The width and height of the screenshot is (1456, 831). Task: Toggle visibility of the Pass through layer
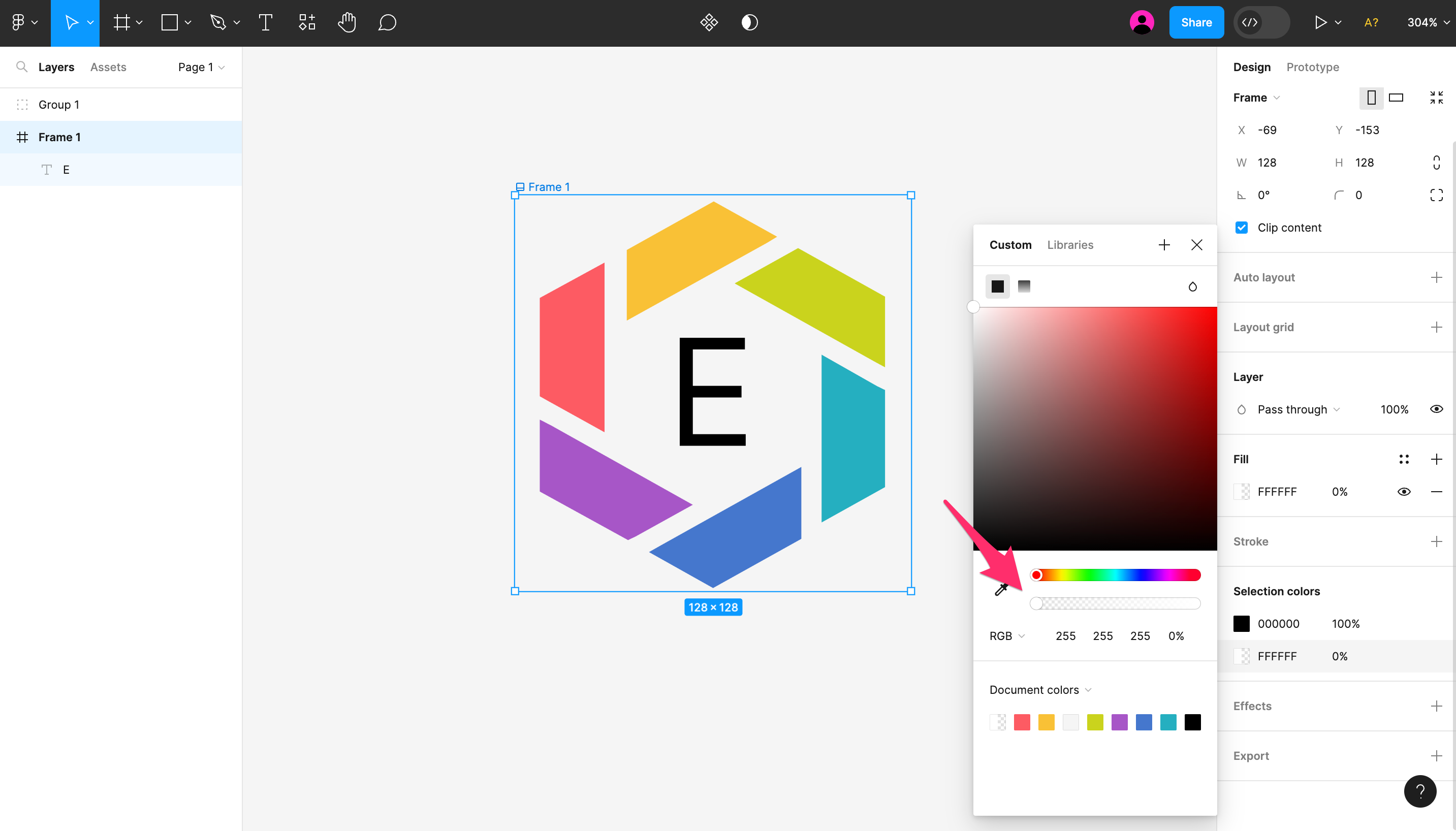pos(1437,409)
